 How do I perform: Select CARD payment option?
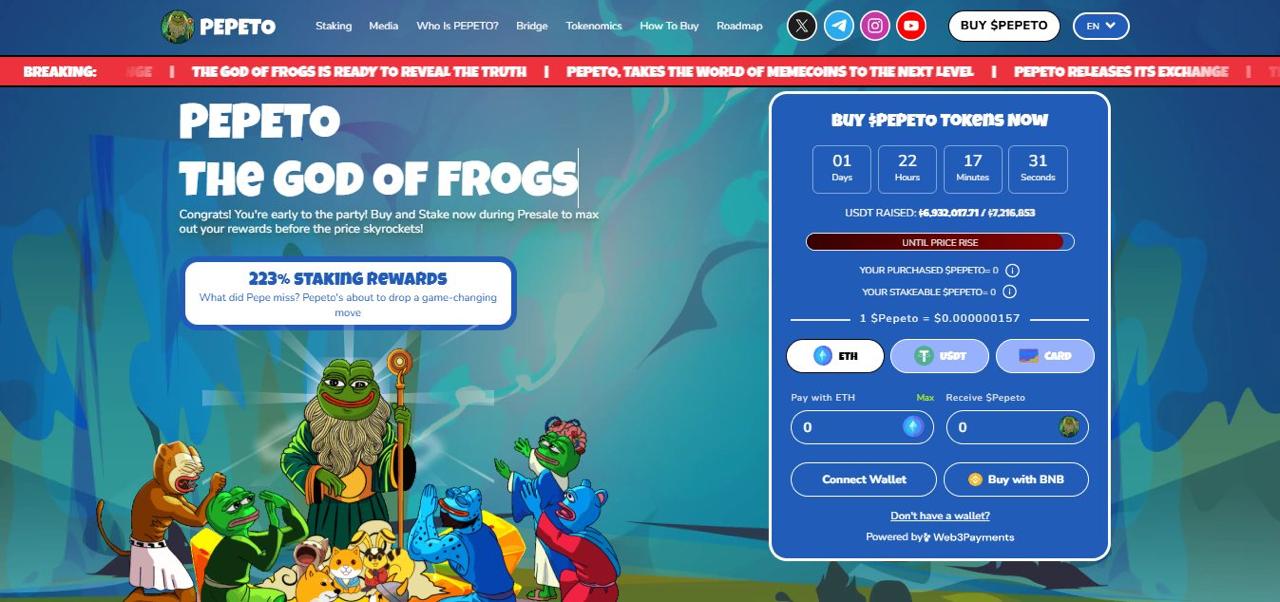pyautogui.click(x=1045, y=356)
